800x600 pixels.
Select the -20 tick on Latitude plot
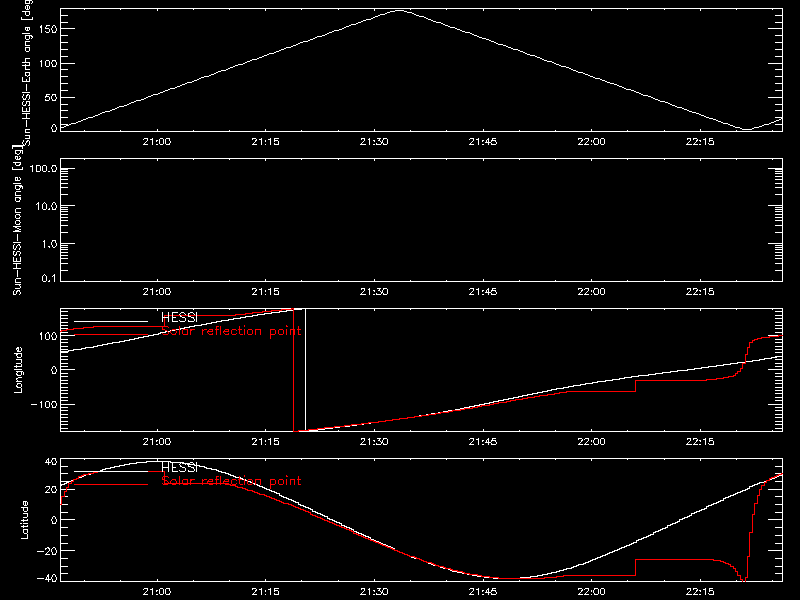tap(46, 551)
